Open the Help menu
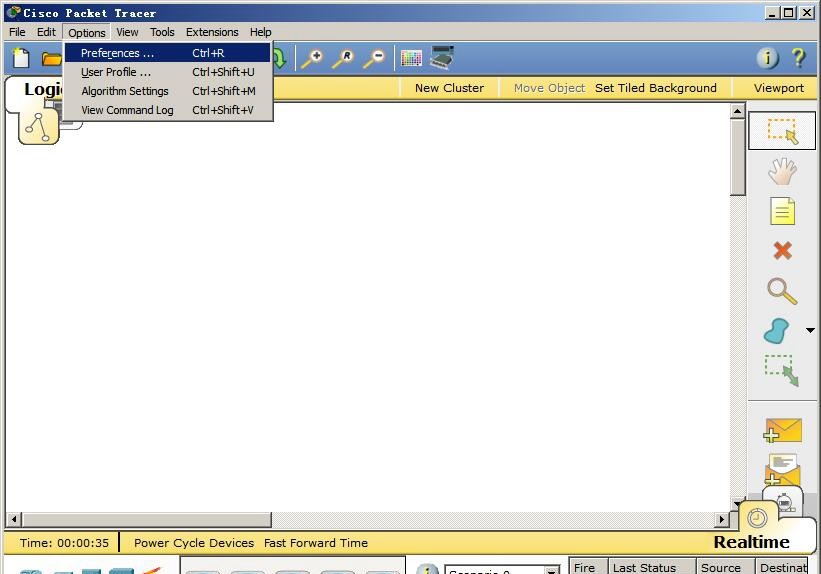This screenshot has height=574, width=821. pos(260,32)
